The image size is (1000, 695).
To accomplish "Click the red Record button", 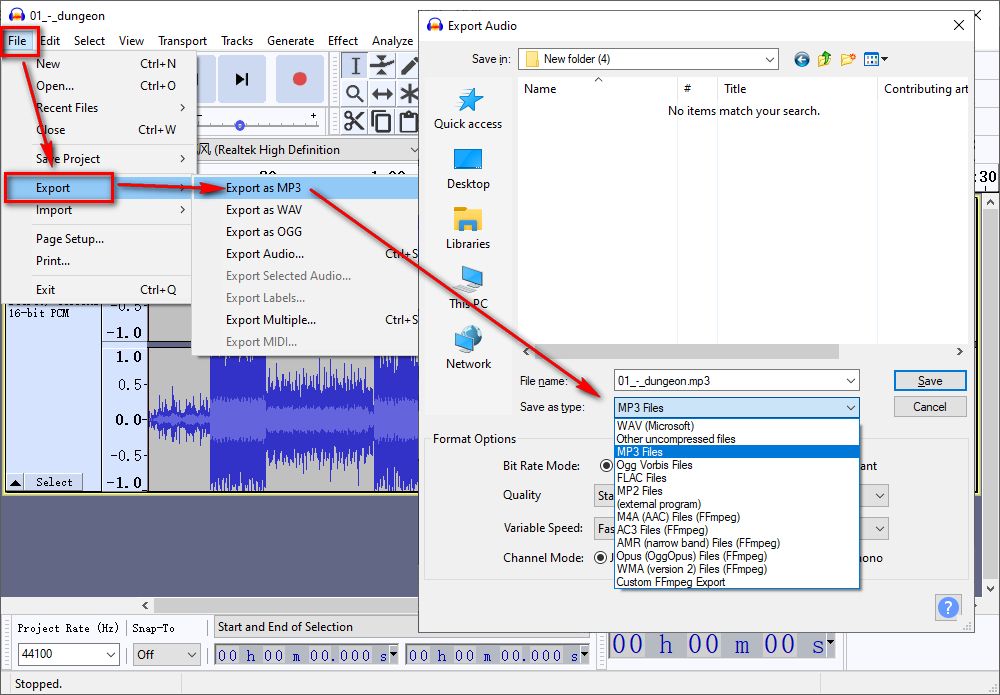I will click(300, 79).
